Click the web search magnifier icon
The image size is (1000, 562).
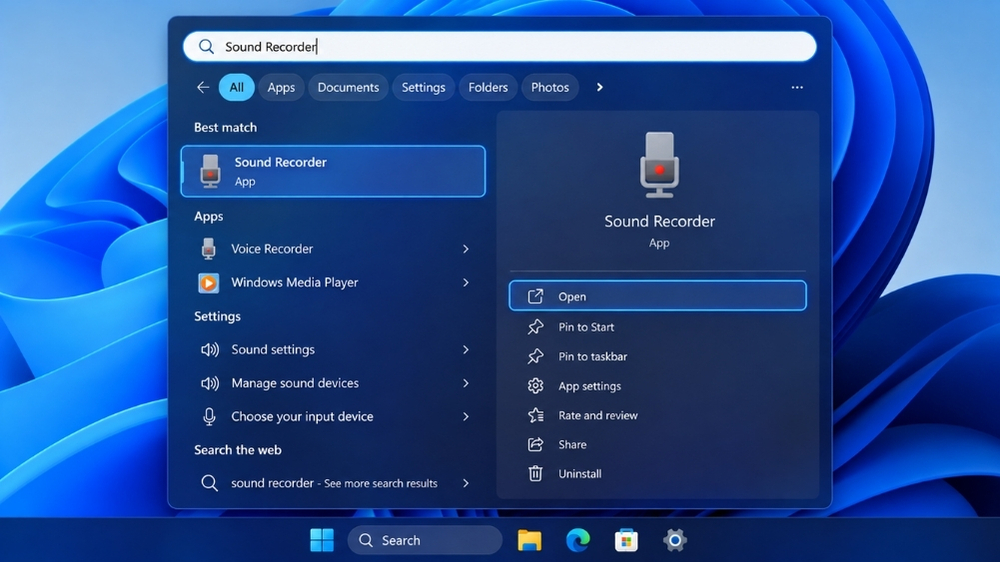(x=209, y=483)
